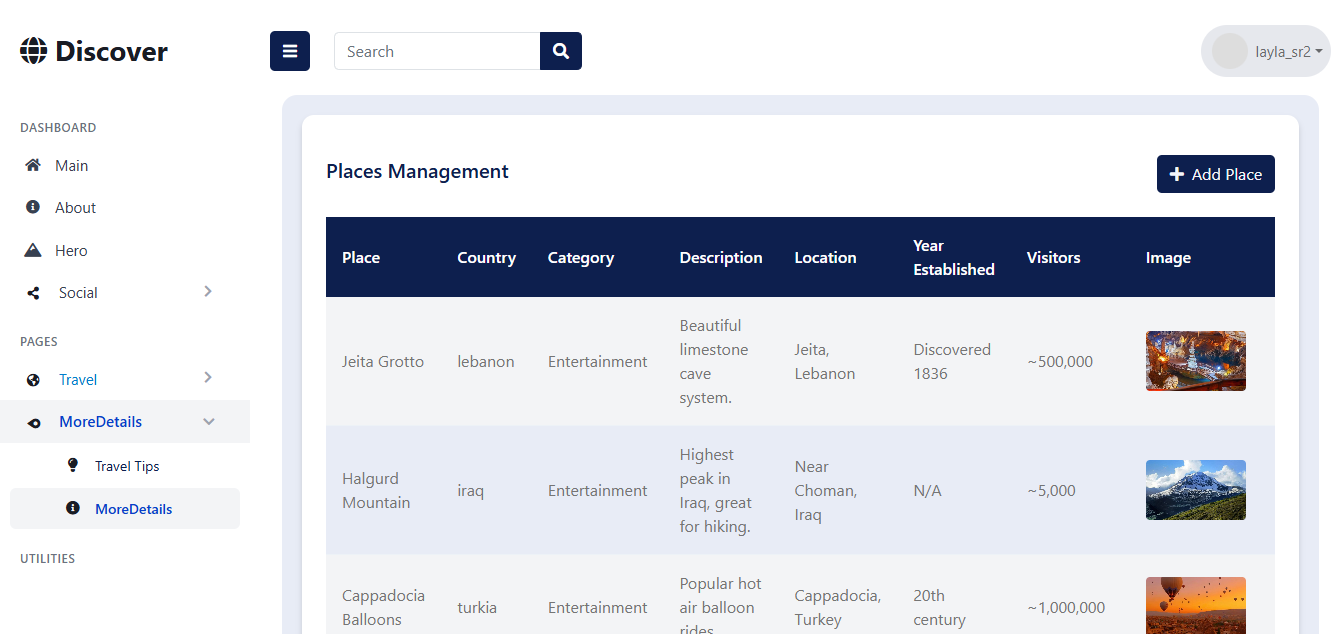The height and width of the screenshot is (634, 1338).
Task: Open the Travel Tips page
Action: click(127, 466)
